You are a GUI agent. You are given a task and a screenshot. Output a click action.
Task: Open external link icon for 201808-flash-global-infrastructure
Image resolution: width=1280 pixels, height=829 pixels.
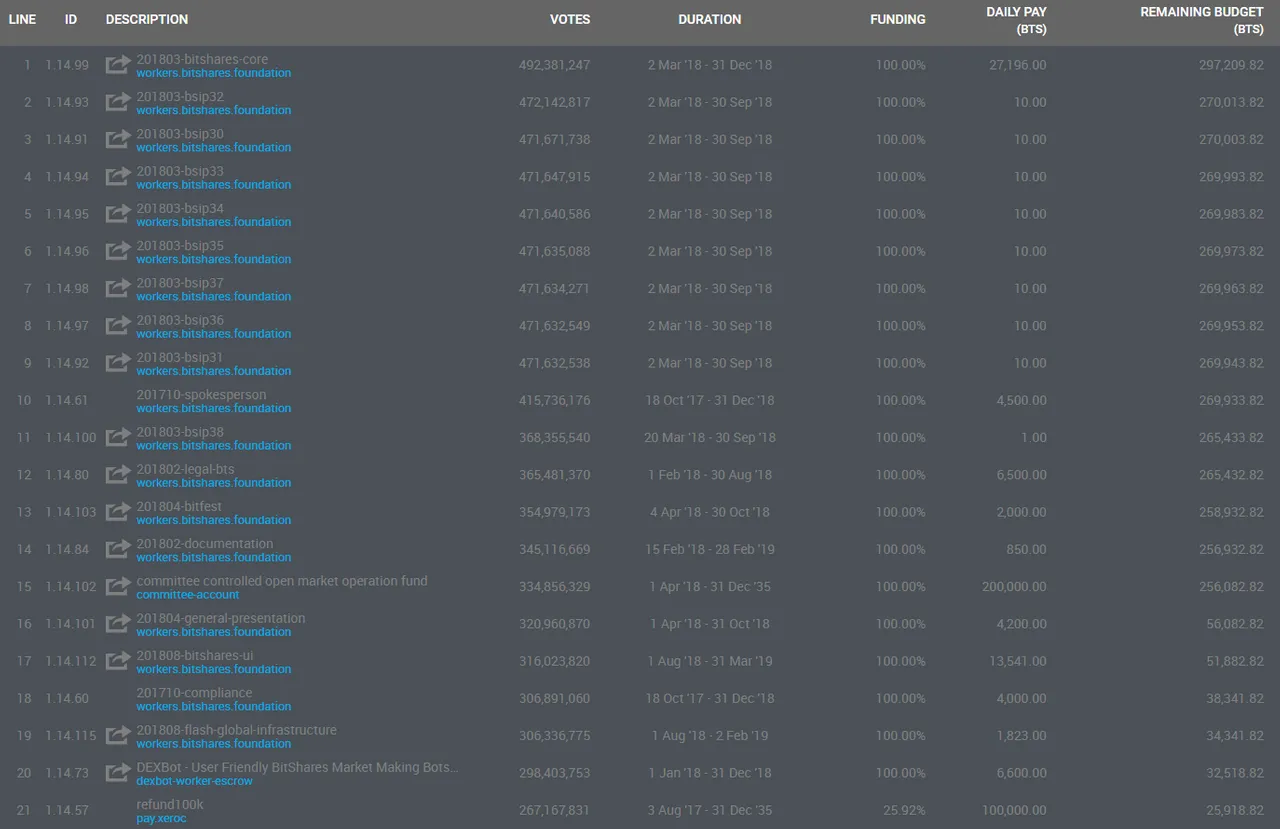click(118, 735)
